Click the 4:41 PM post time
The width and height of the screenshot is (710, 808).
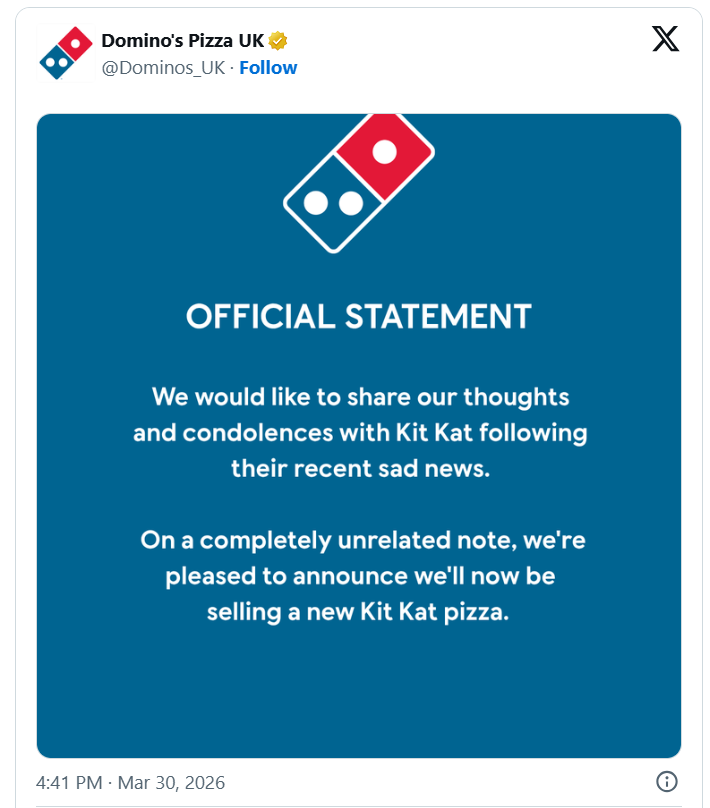(69, 782)
